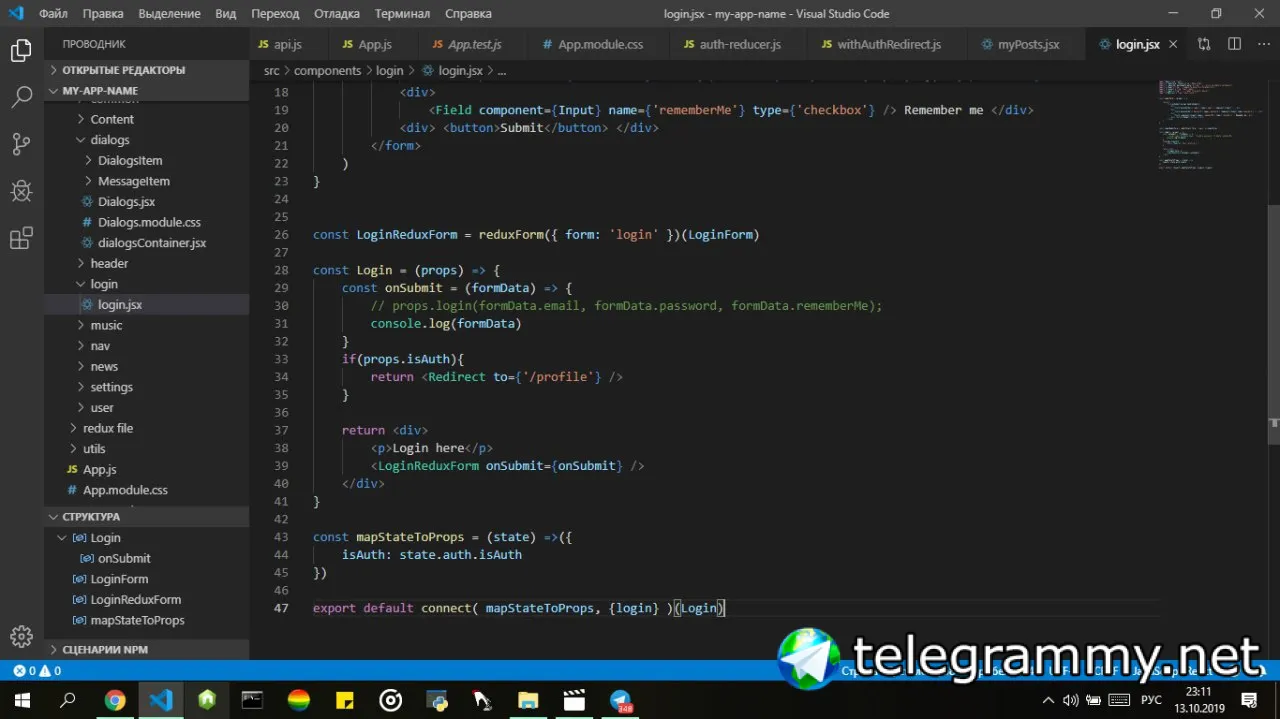
Task: Open the Source Control view
Action: coord(21,144)
